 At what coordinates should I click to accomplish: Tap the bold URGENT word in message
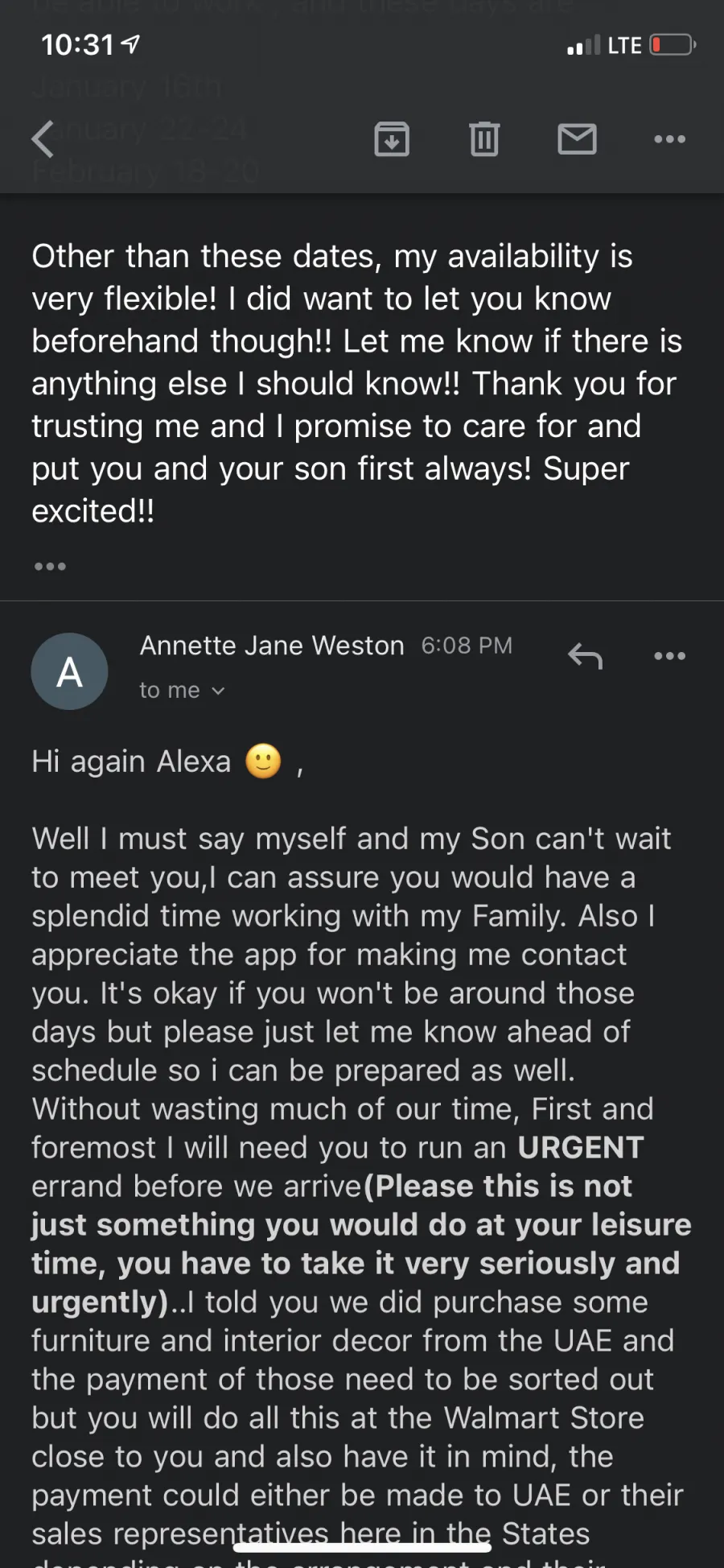[x=581, y=1148]
